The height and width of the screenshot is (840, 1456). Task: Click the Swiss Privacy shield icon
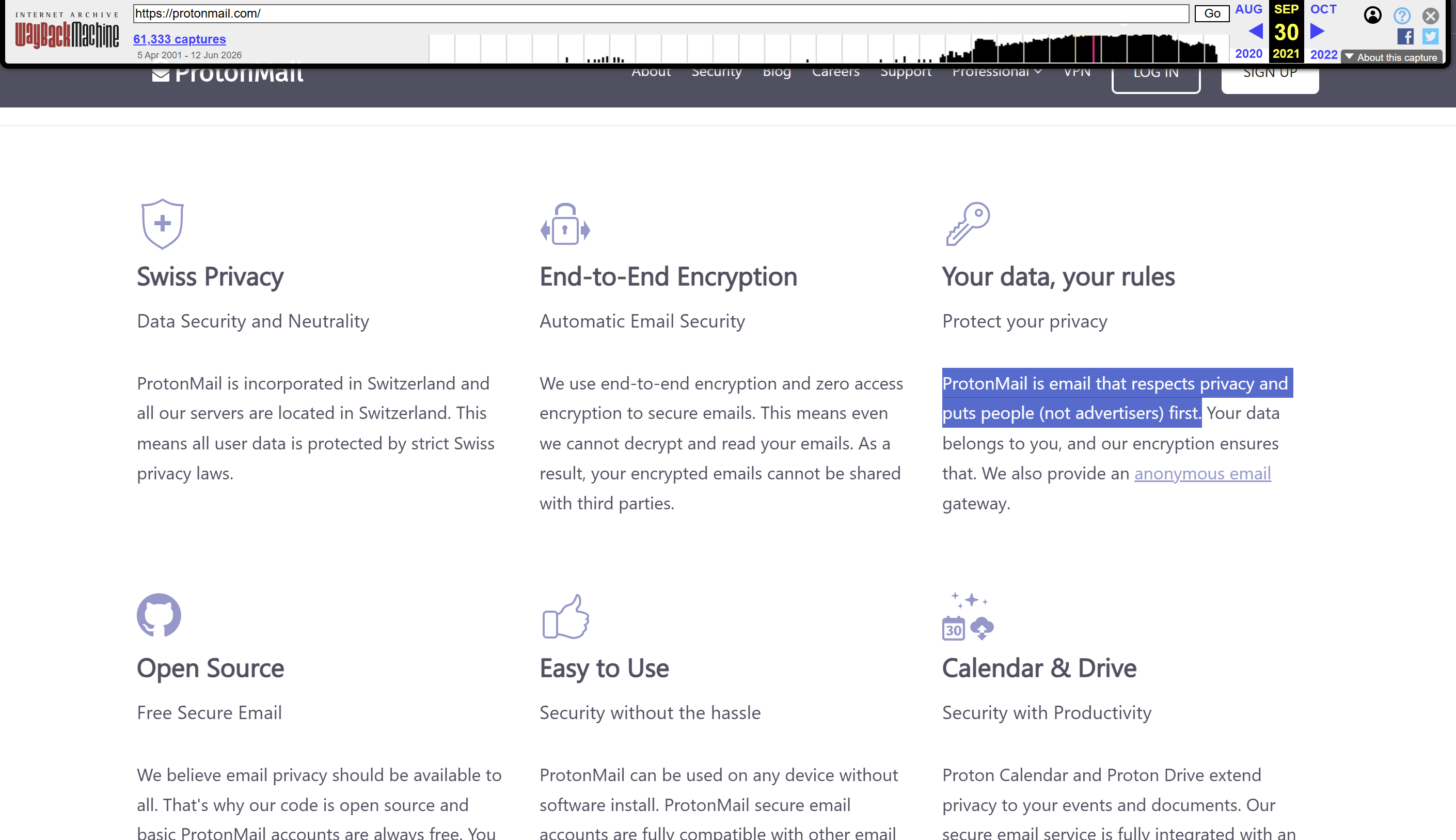pyautogui.click(x=163, y=224)
